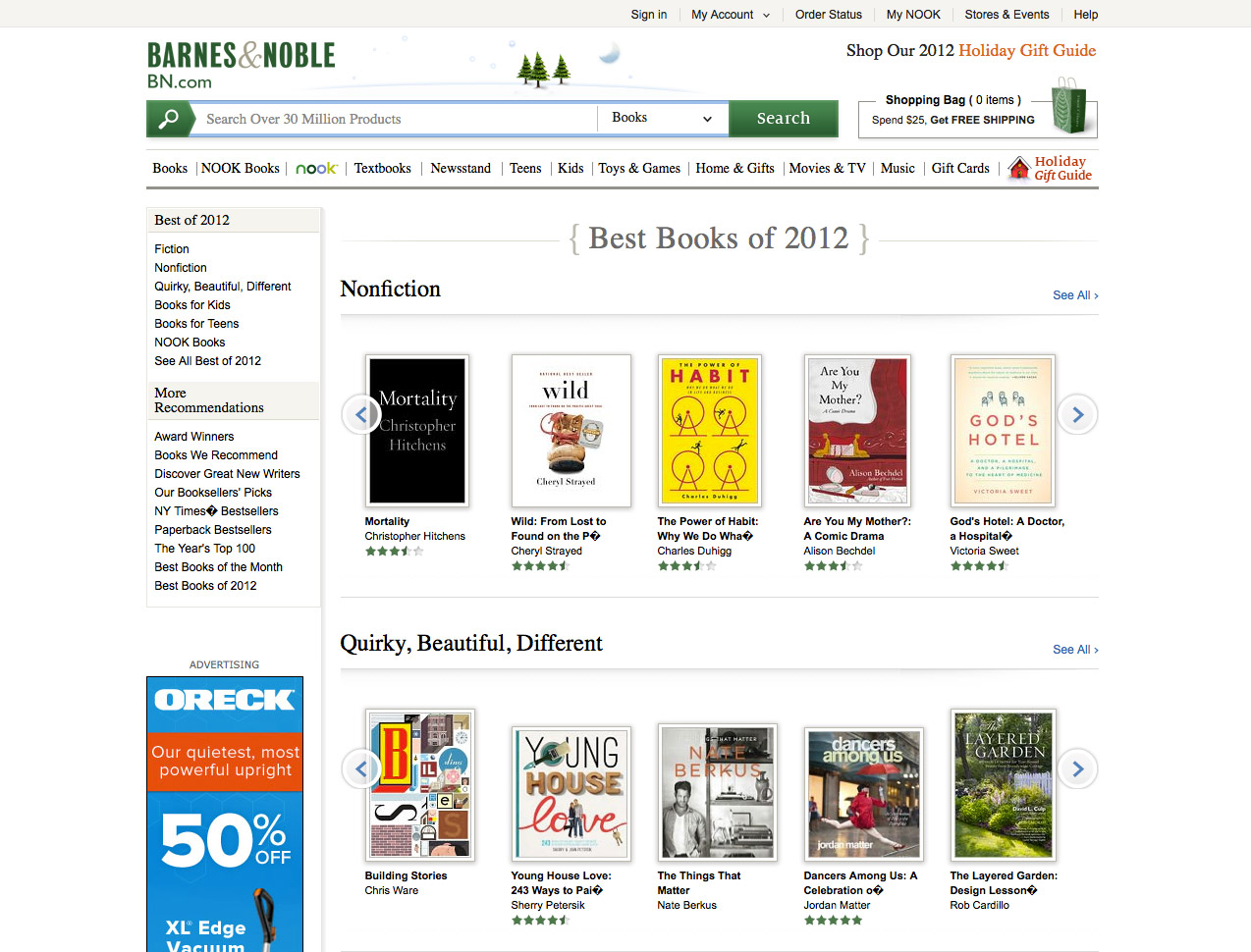Go to previous Nonfiction books with left arrow
This screenshot has height=952, width=1251.
click(x=360, y=414)
